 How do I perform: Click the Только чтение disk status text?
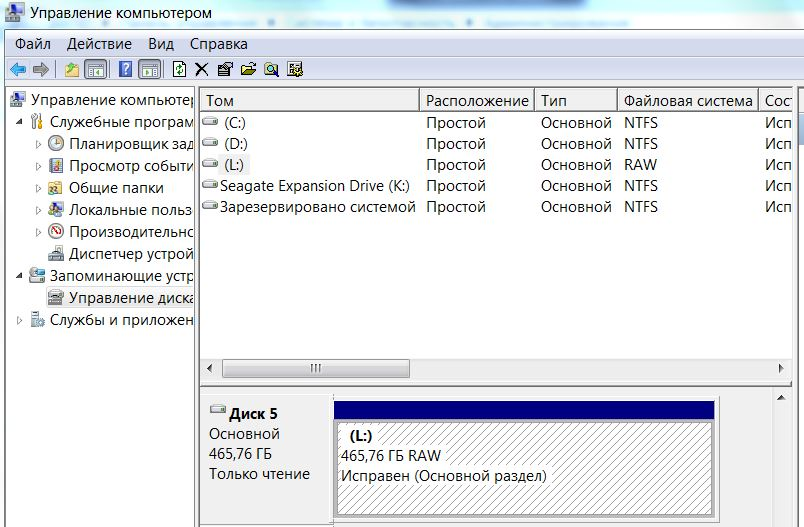259,474
